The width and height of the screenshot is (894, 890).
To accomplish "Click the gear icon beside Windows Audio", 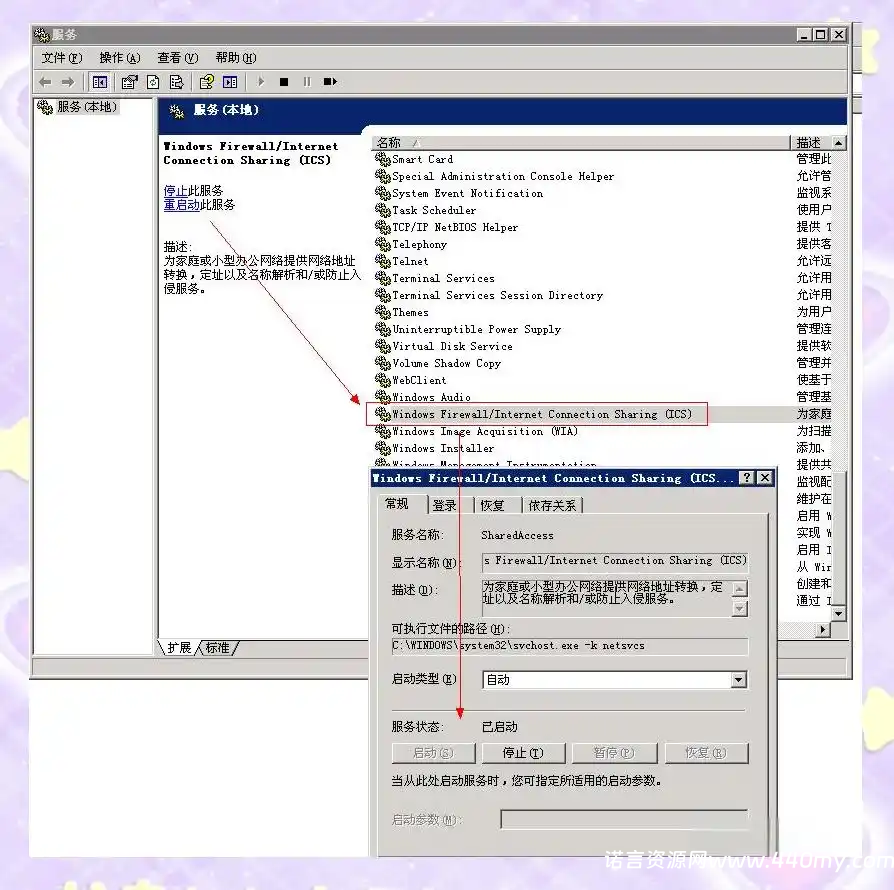I will coord(383,397).
